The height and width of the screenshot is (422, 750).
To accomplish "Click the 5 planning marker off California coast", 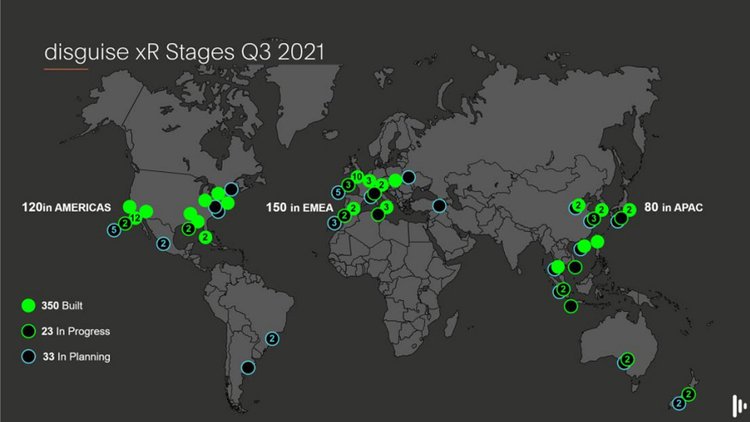I will (x=114, y=230).
